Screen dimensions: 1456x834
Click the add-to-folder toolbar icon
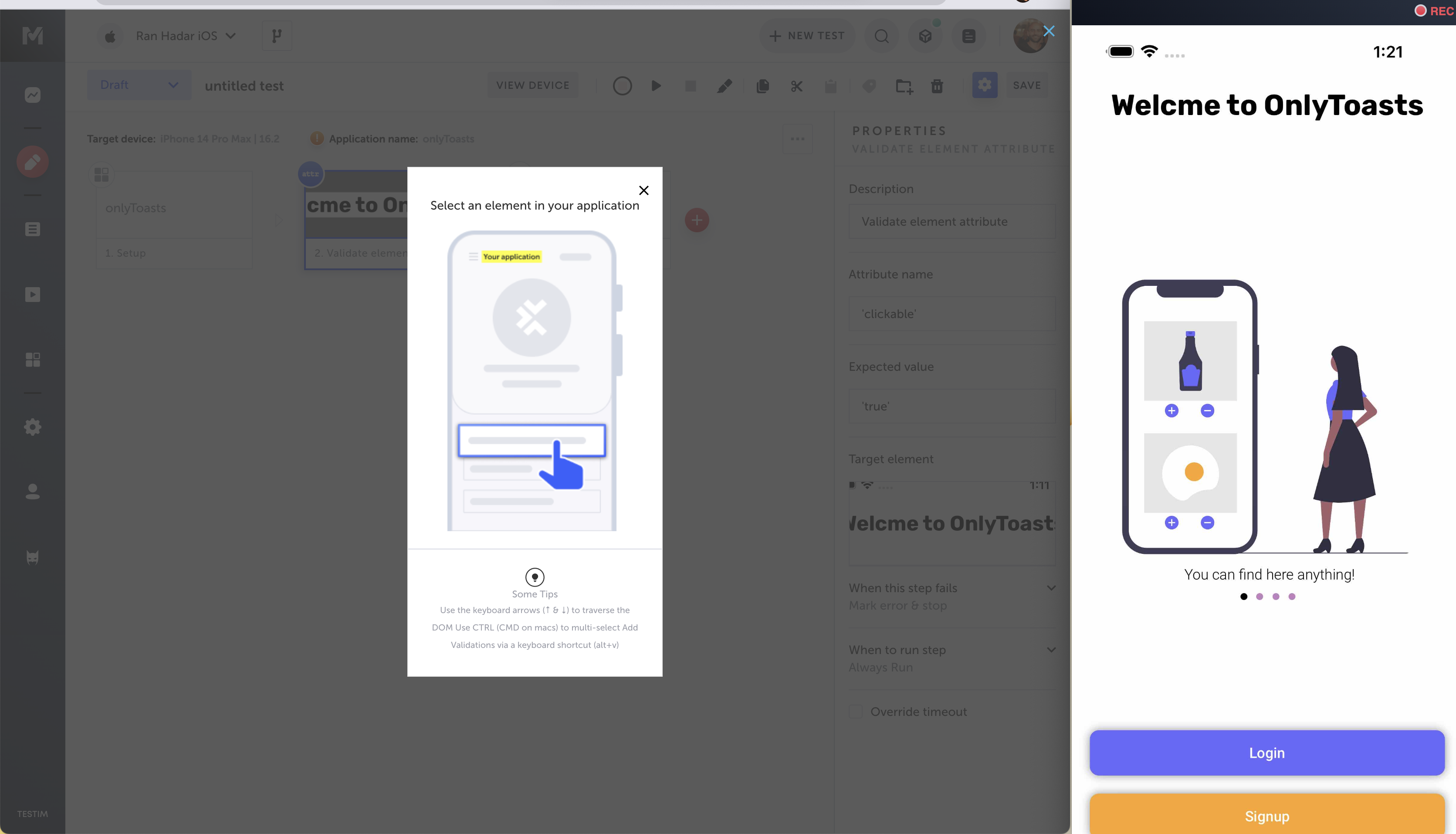(904, 86)
